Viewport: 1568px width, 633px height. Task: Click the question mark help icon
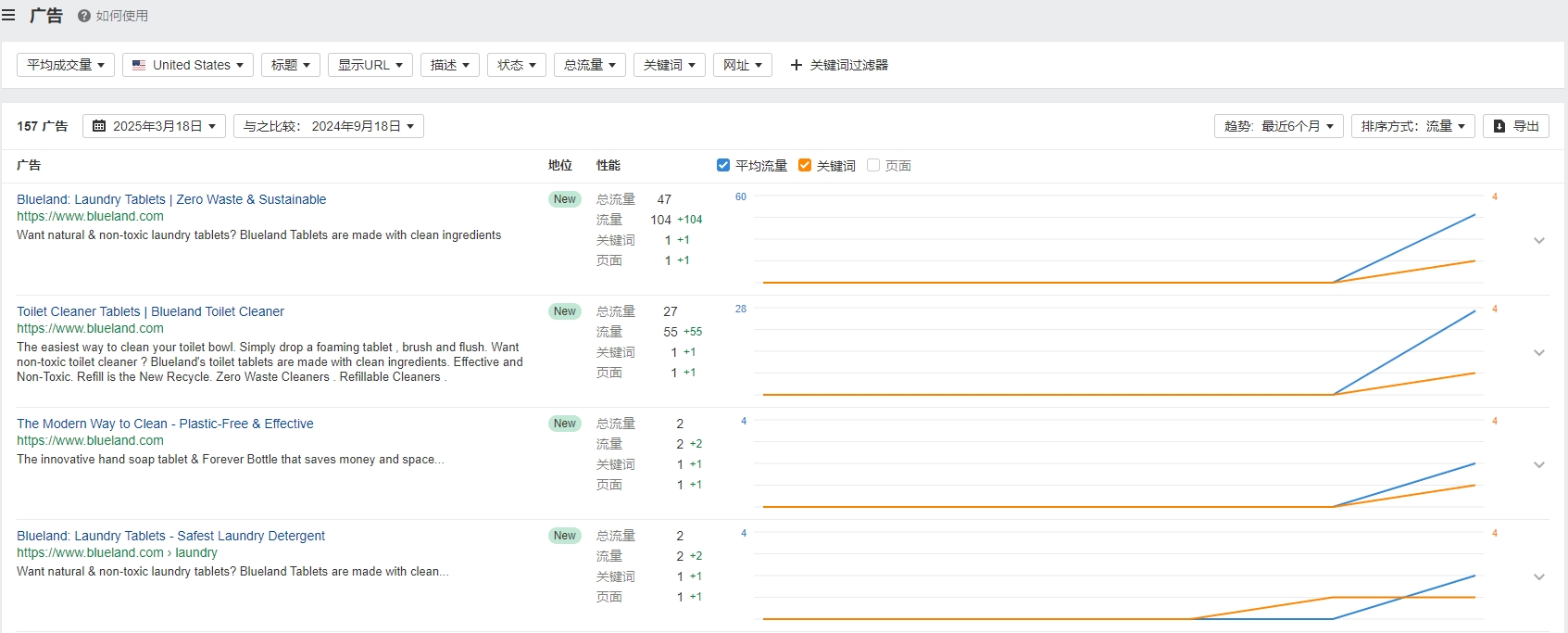click(84, 16)
